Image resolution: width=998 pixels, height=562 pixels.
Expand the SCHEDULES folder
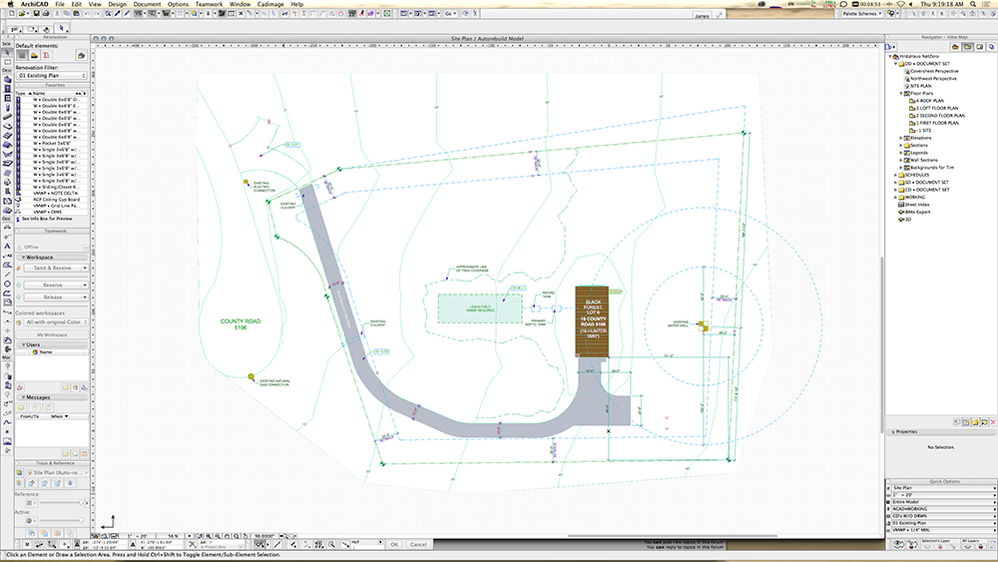coord(896,175)
